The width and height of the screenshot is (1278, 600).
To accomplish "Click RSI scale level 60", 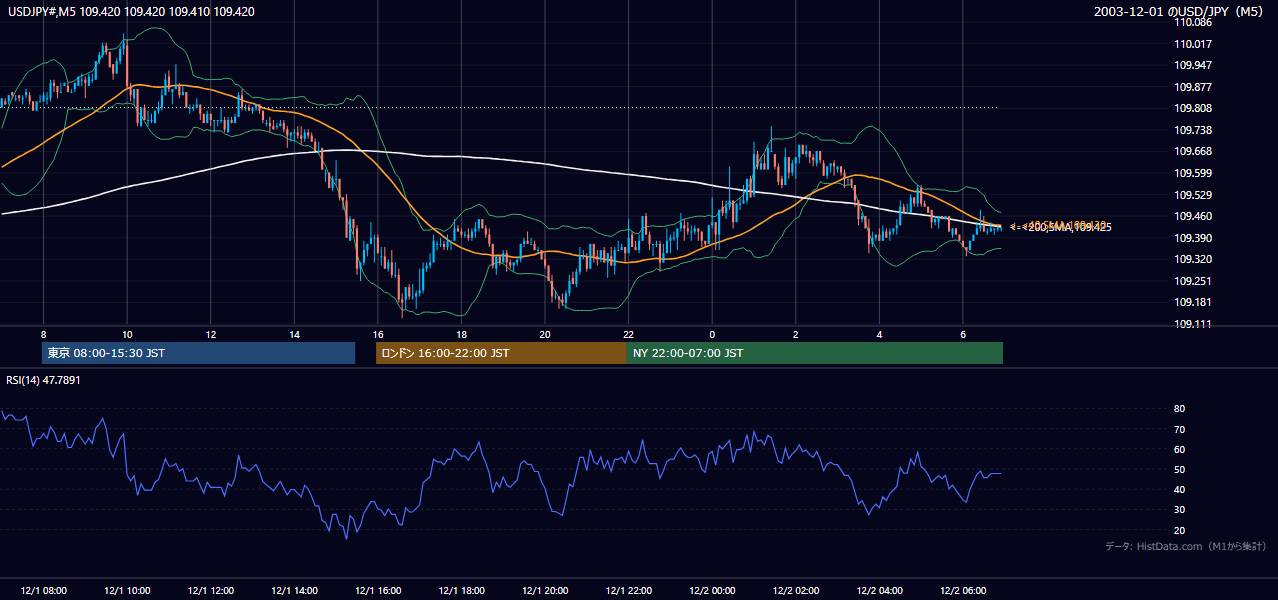I will pyautogui.click(x=1180, y=449).
